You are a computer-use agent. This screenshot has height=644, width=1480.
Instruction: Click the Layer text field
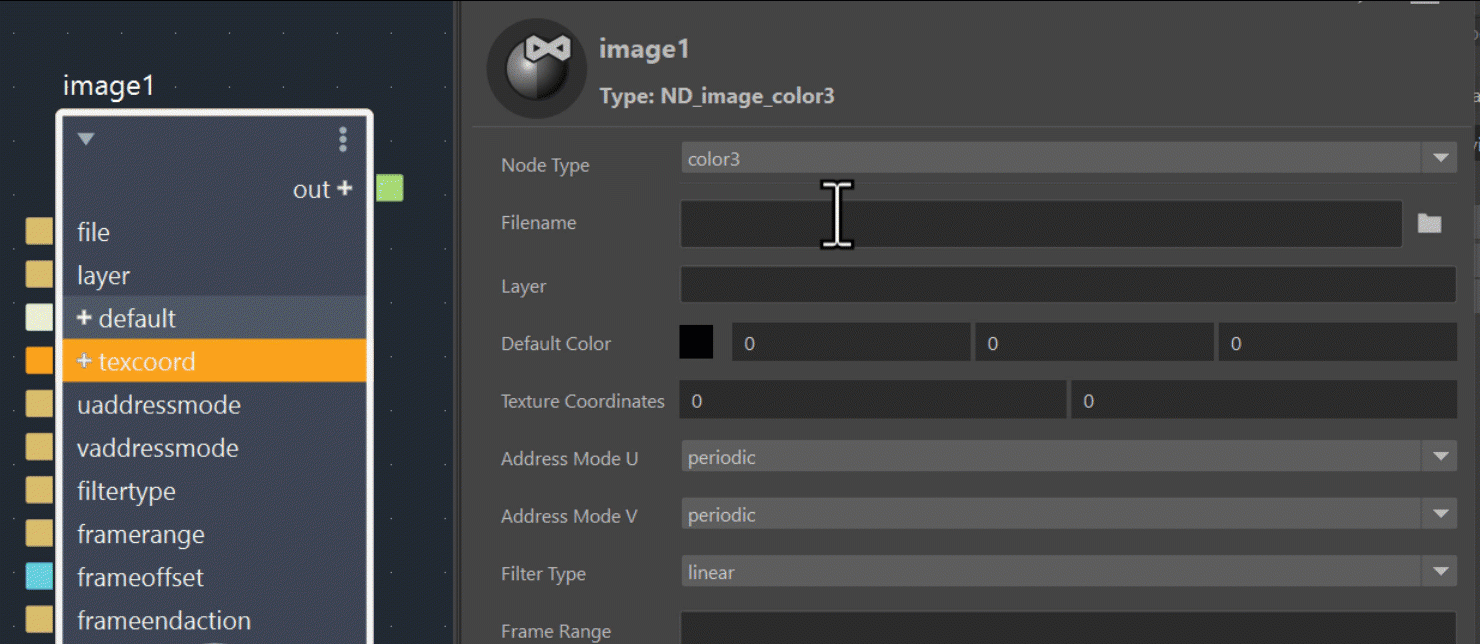pyautogui.click(x=1067, y=285)
